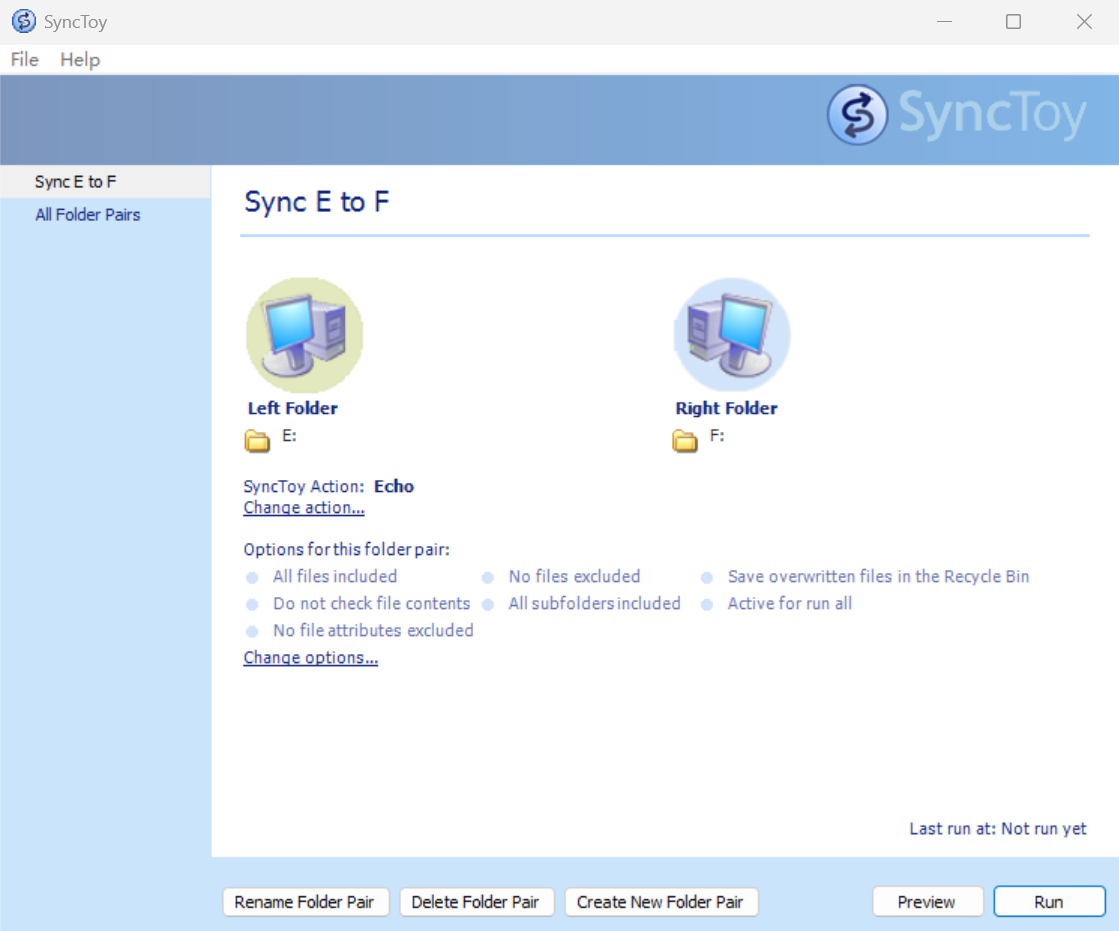1119x931 pixels.
Task: Open the File menu
Action: (23, 60)
